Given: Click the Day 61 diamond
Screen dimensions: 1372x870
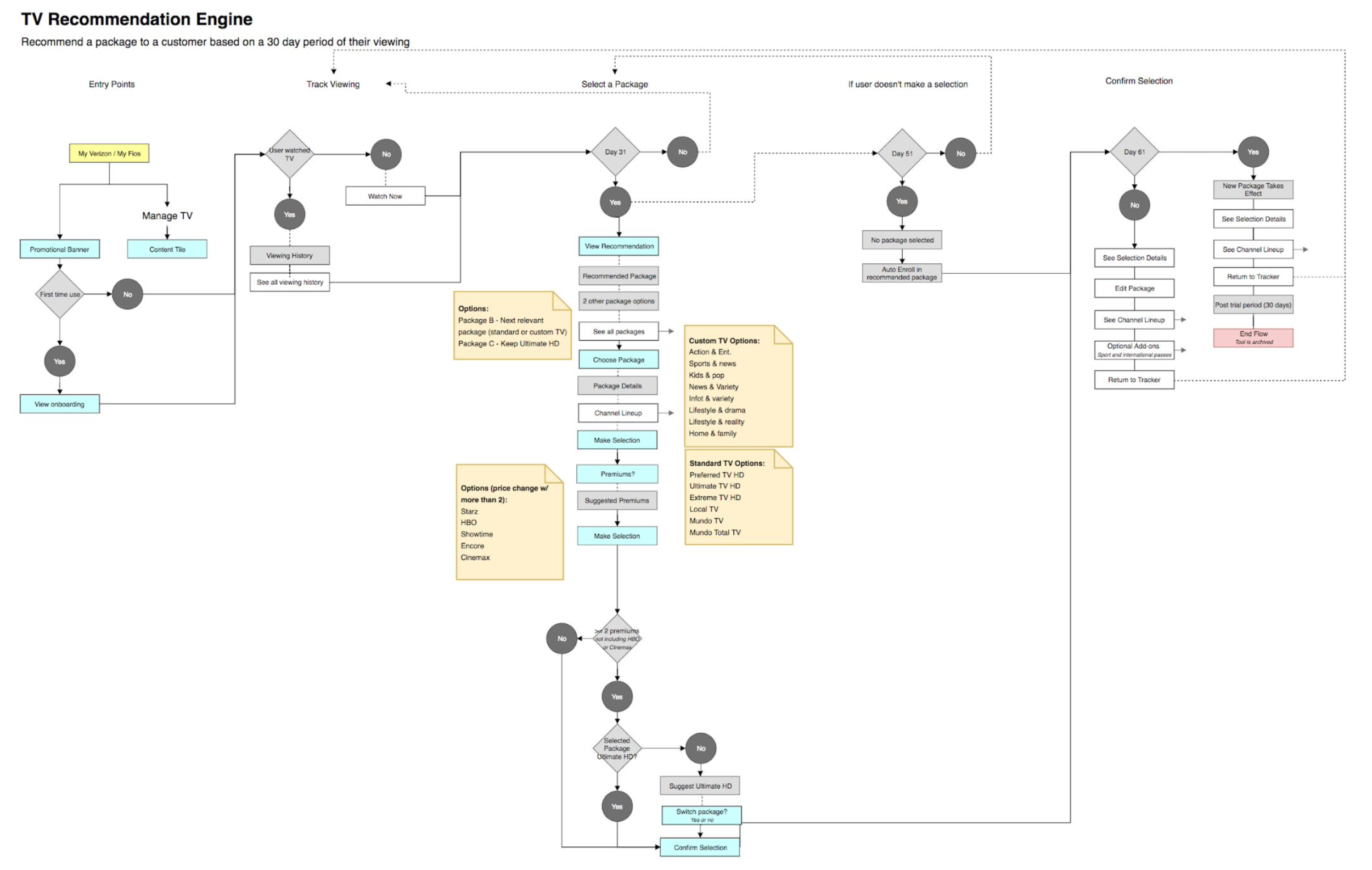Looking at the screenshot, I should tap(1134, 152).
